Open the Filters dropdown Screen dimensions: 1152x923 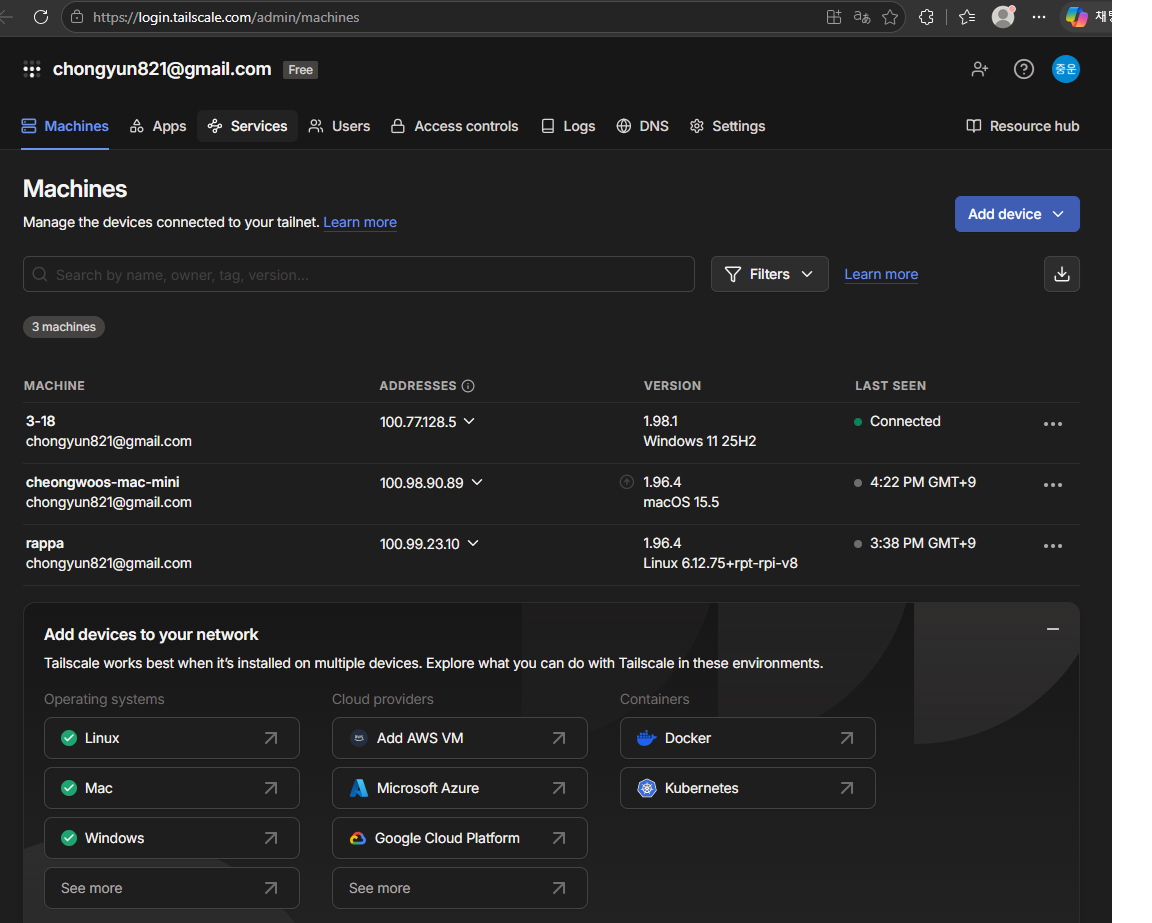pyautogui.click(x=769, y=274)
